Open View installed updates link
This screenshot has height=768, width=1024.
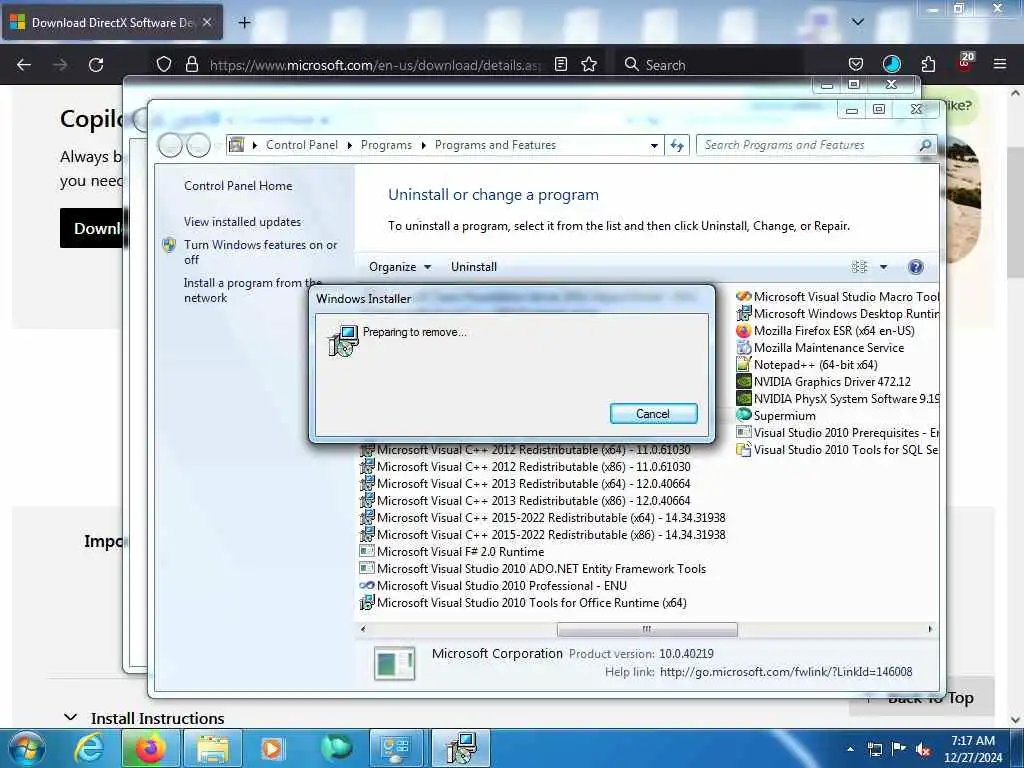click(242, 221)
